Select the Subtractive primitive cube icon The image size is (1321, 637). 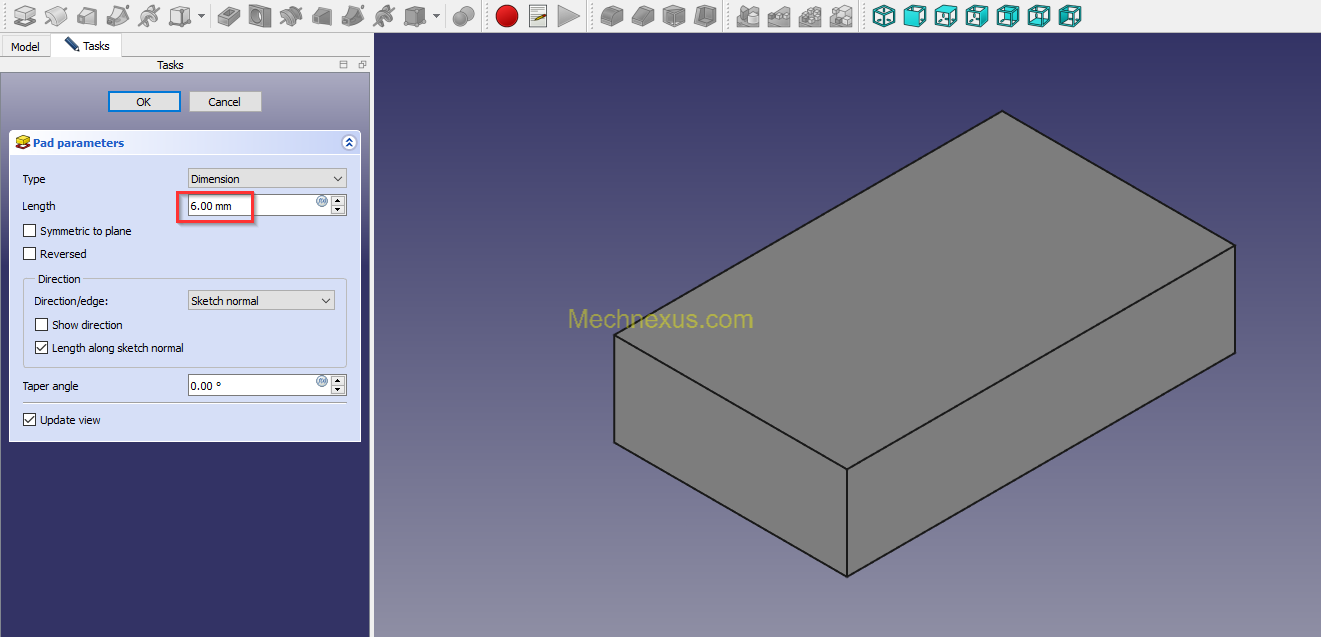point(415,16)
